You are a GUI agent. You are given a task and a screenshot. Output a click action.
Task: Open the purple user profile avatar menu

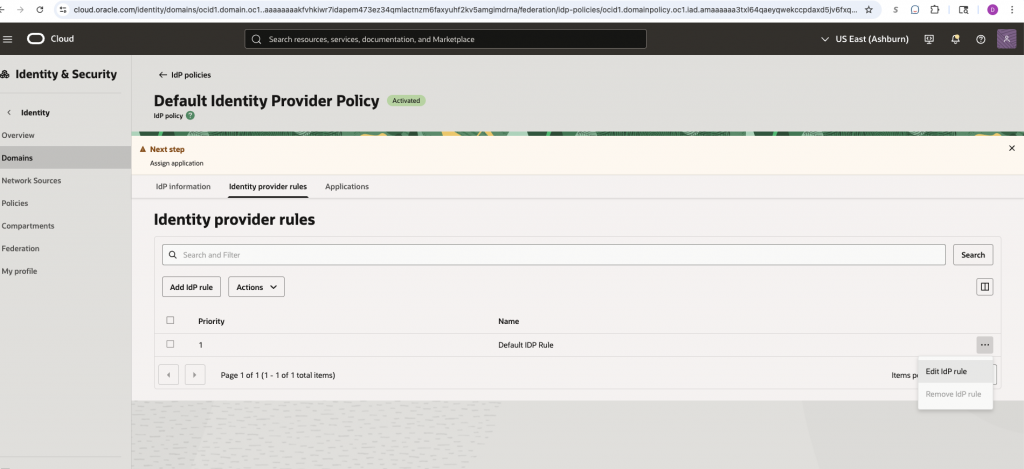[1006, 39]
